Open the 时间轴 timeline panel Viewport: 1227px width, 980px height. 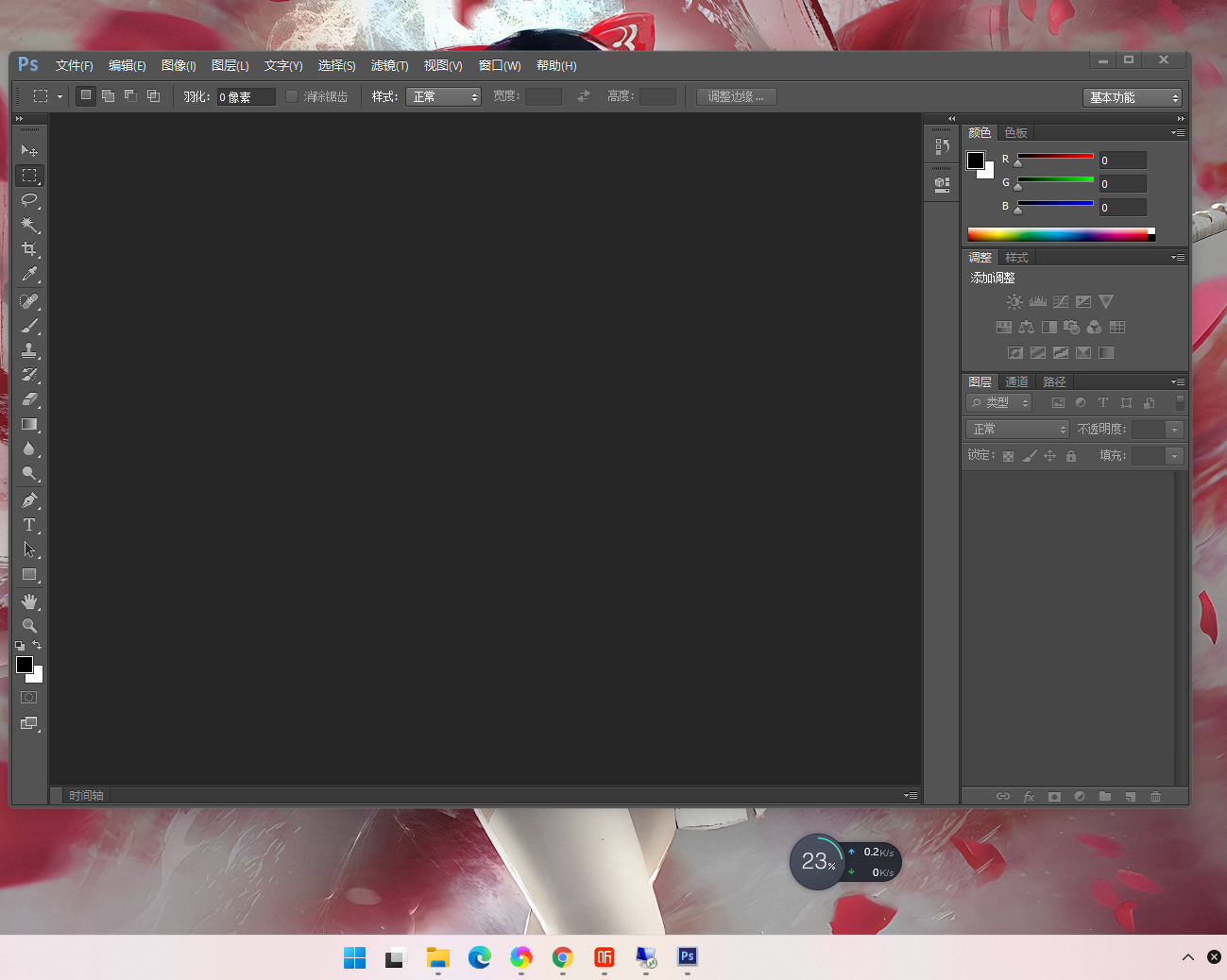click(x=86, y=796)
